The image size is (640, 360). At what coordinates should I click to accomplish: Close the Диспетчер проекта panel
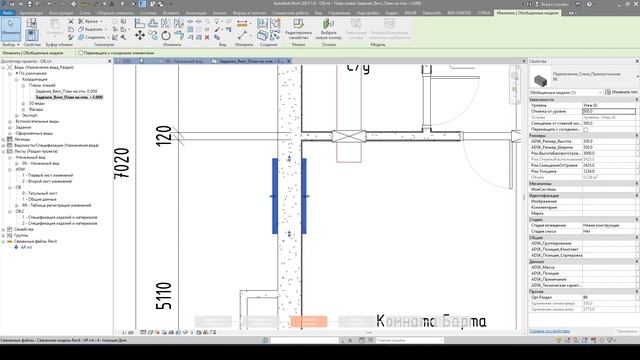[109, 61]
